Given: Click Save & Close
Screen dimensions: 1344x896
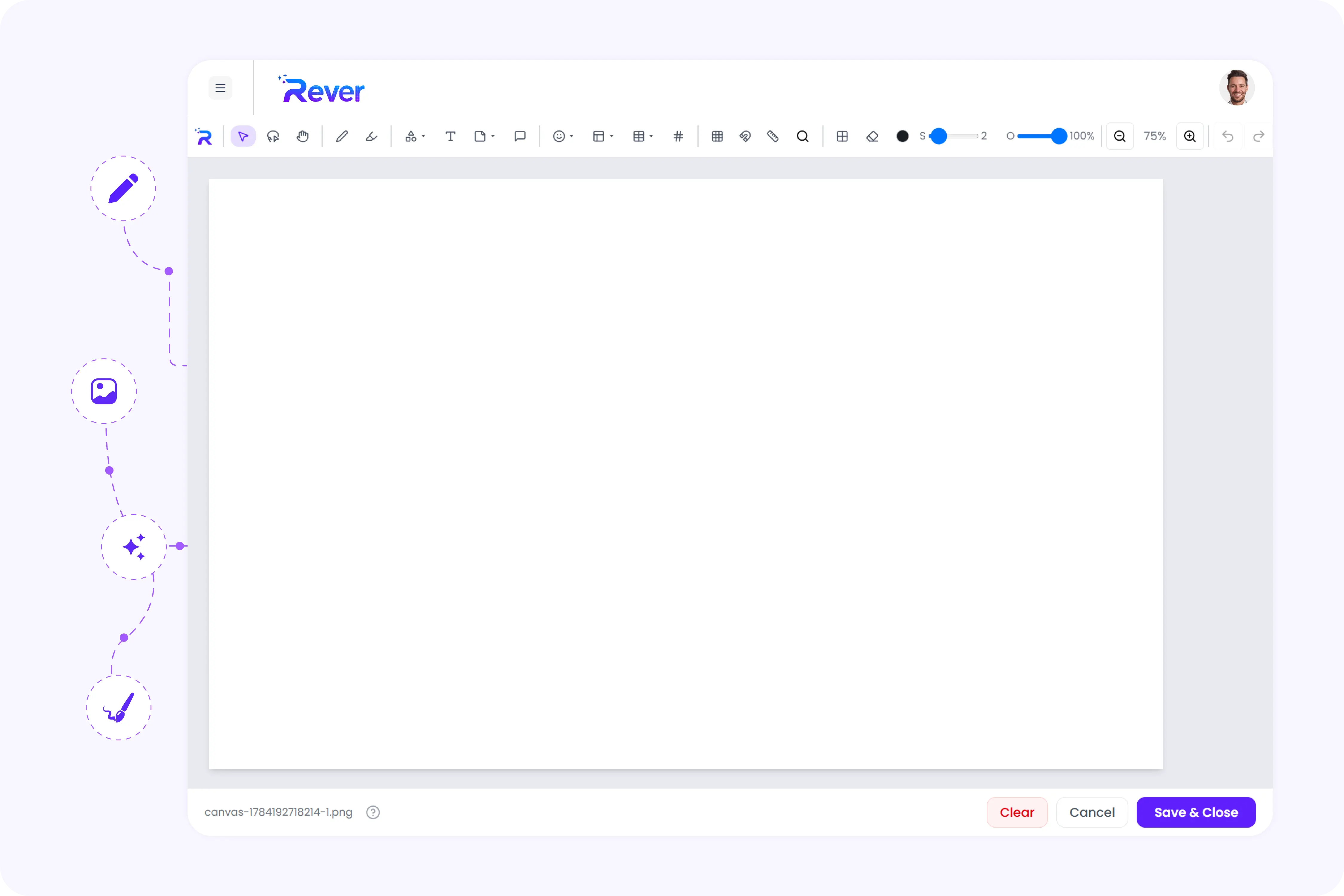Looking at the screenshot, I should [x=1196, y=812].
